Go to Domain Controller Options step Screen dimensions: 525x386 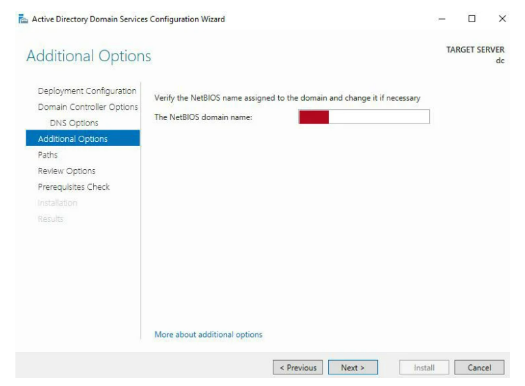click(88, 107)
